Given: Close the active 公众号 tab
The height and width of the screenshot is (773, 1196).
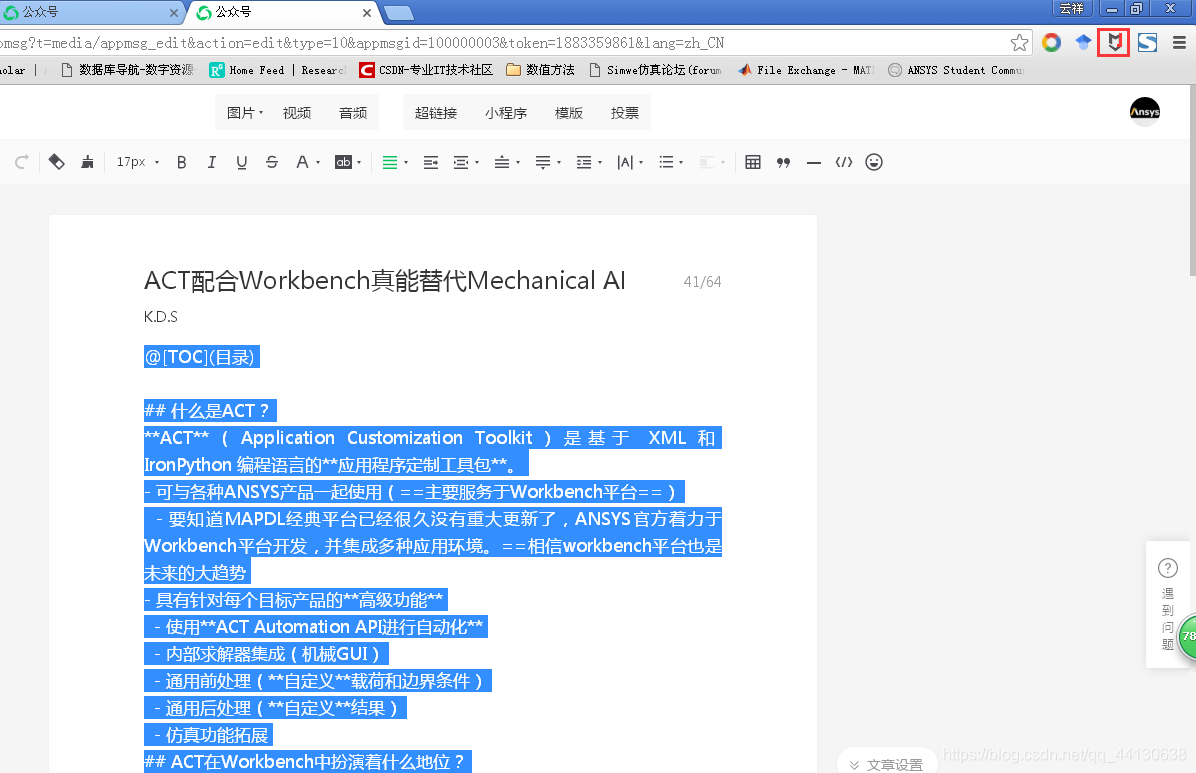Looking at the screenshot, I should (x=367, y=13).
